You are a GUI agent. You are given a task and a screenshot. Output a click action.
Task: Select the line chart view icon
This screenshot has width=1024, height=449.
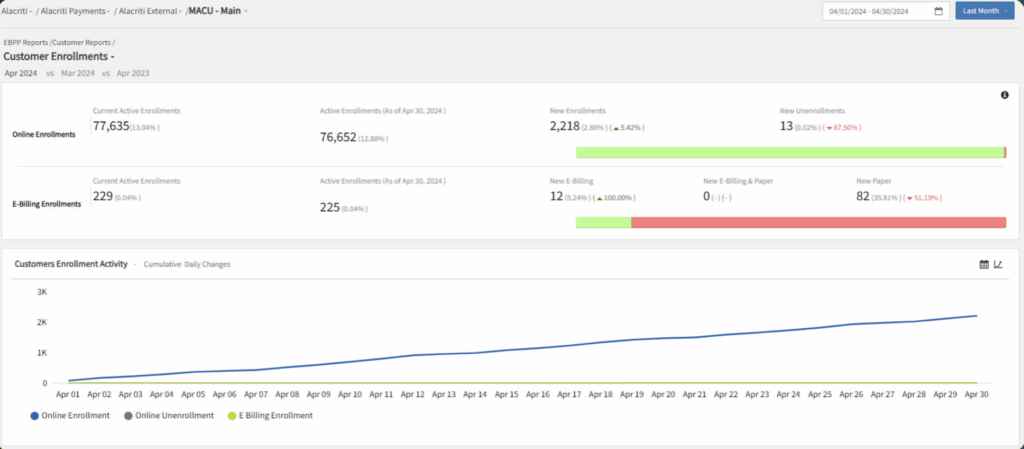pos(998,264)
